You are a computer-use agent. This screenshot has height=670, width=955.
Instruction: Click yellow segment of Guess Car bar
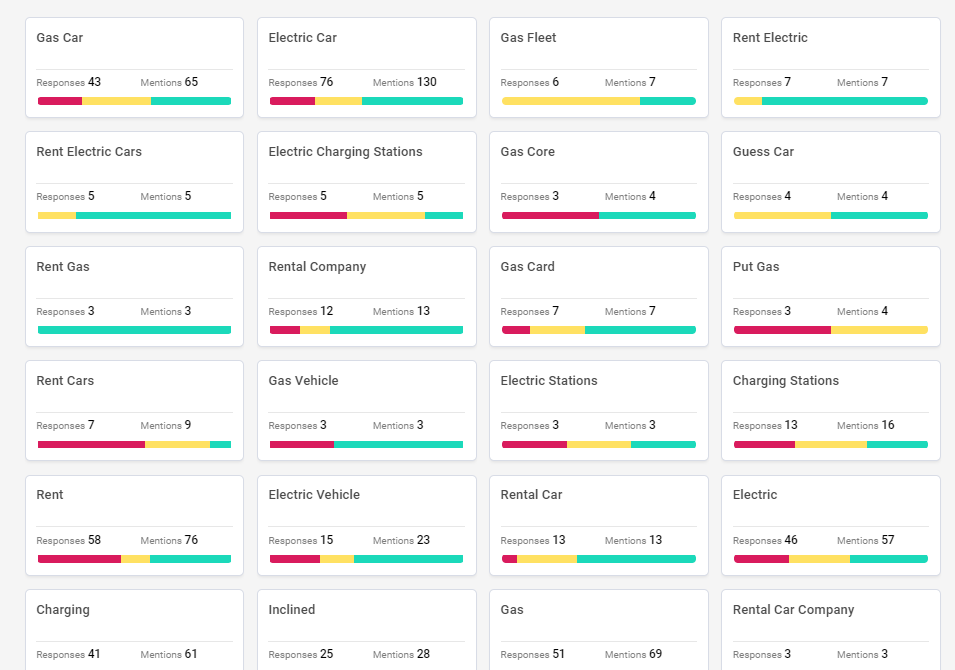(782, 215)
